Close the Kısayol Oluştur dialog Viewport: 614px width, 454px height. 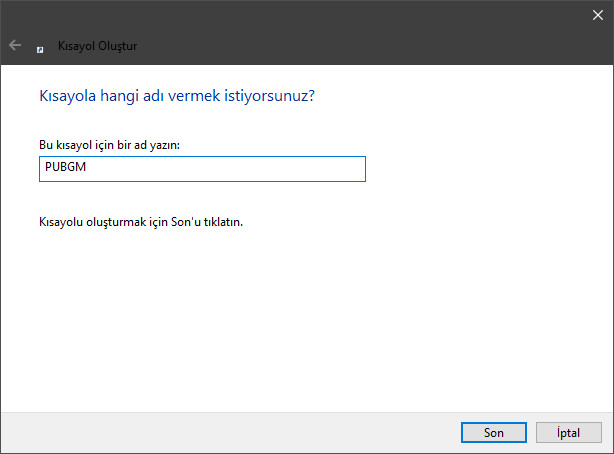pos(598,15)
